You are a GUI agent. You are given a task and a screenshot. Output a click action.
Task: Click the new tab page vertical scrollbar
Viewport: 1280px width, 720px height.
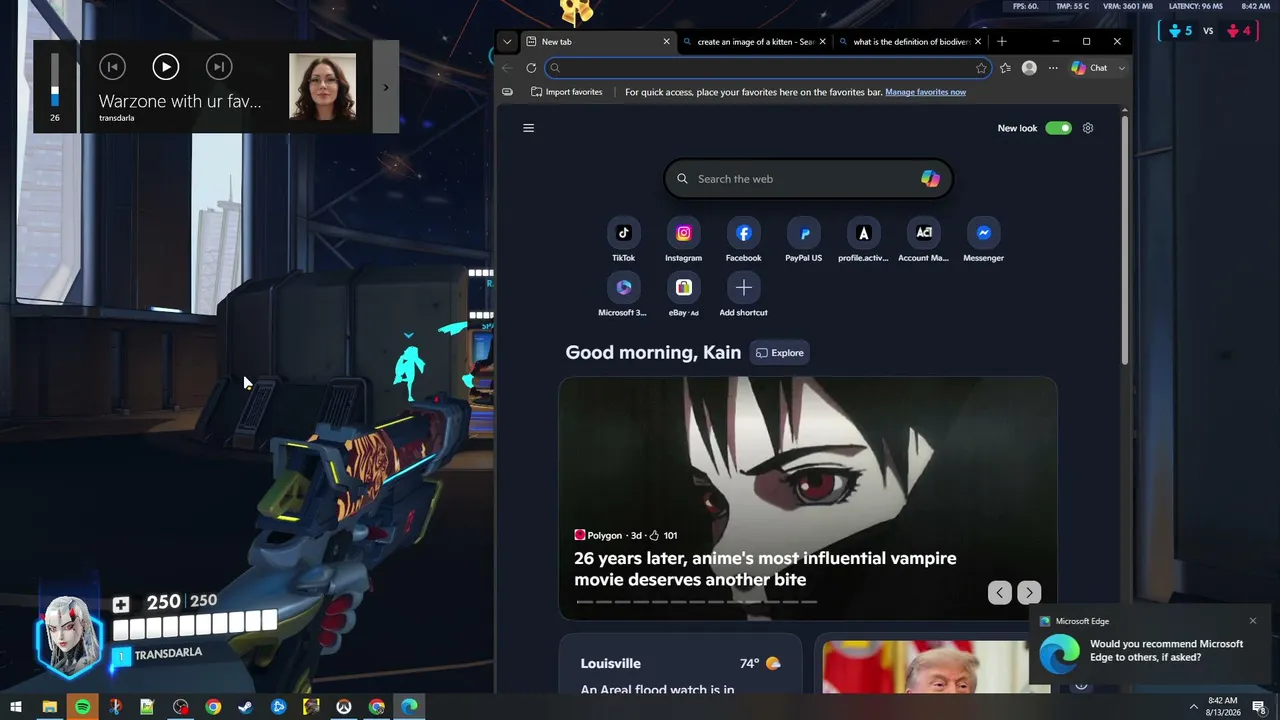[x=1125, y=240]
